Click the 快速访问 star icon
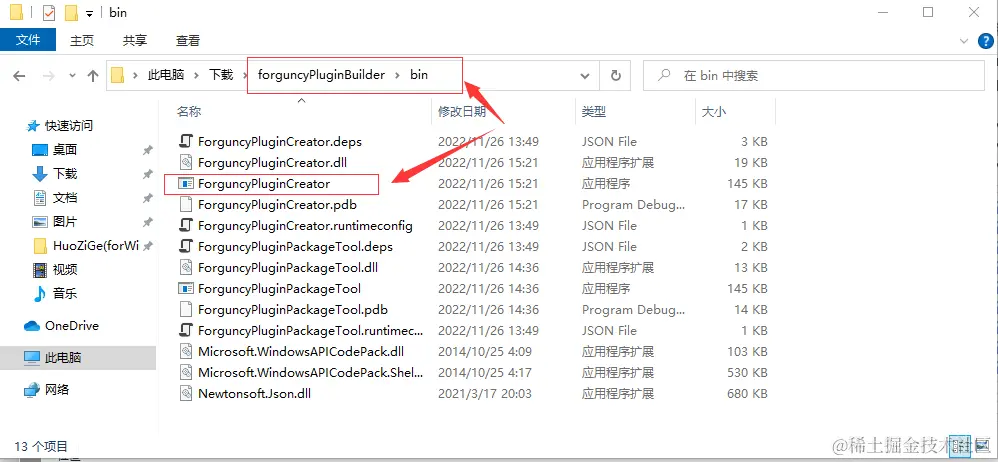The height and width of the screenshot is (462, 998). pyautogui.click(x=32, y=126)
